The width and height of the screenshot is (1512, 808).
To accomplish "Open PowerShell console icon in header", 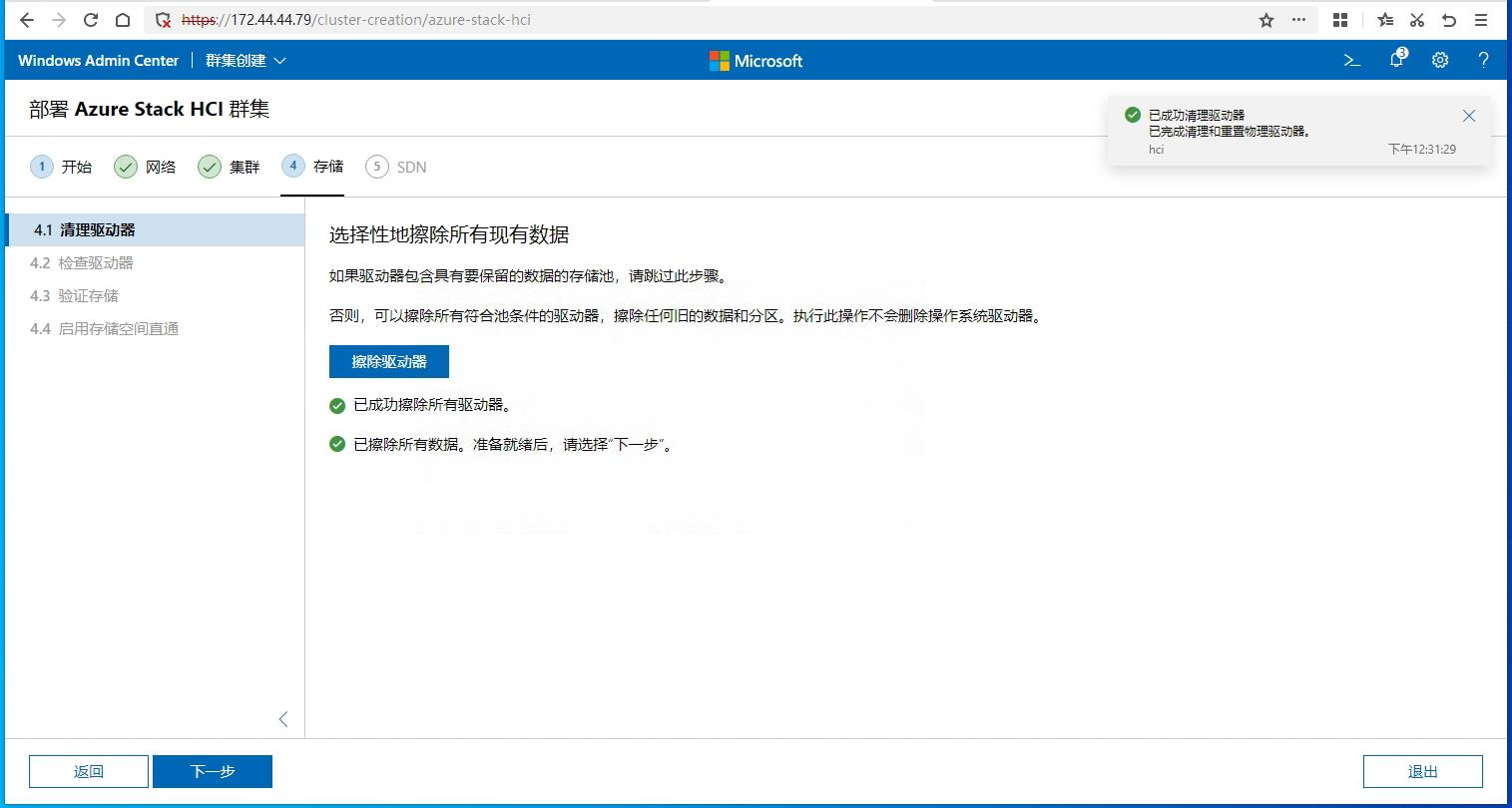I will [1352, 60].
